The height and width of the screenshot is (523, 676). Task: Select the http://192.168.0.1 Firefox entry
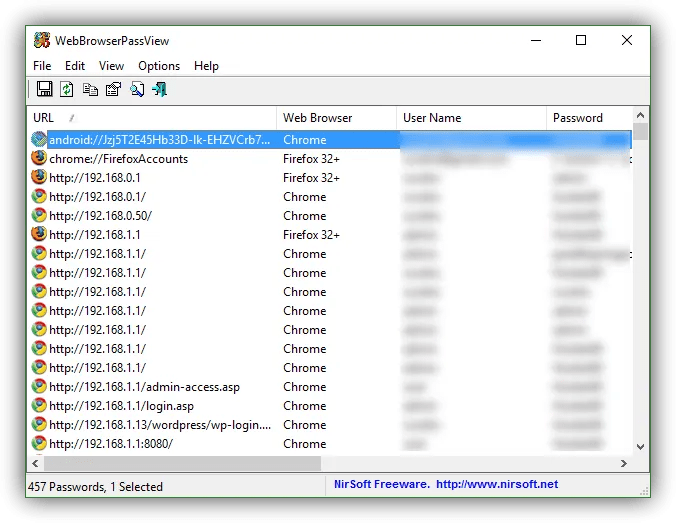pyautogui.click(x=331, y=177)
